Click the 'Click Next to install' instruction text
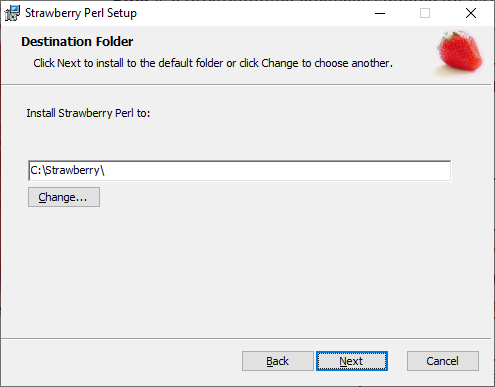 coord(213,63)
